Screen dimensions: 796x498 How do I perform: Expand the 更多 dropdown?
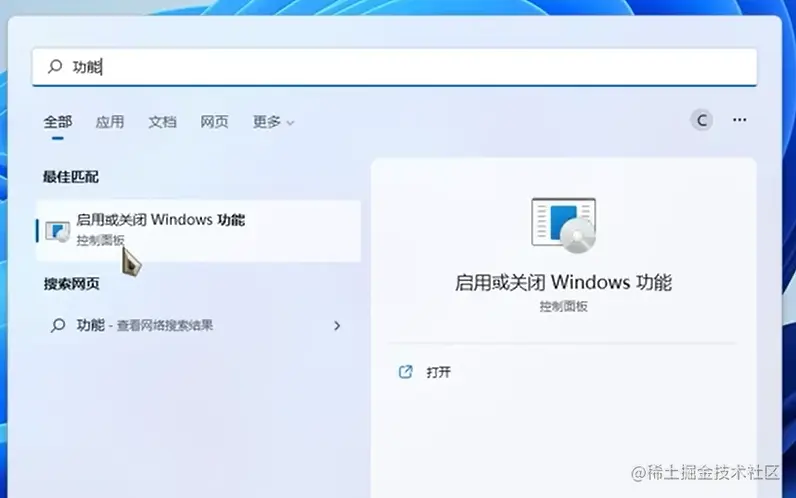pos(273,122)
